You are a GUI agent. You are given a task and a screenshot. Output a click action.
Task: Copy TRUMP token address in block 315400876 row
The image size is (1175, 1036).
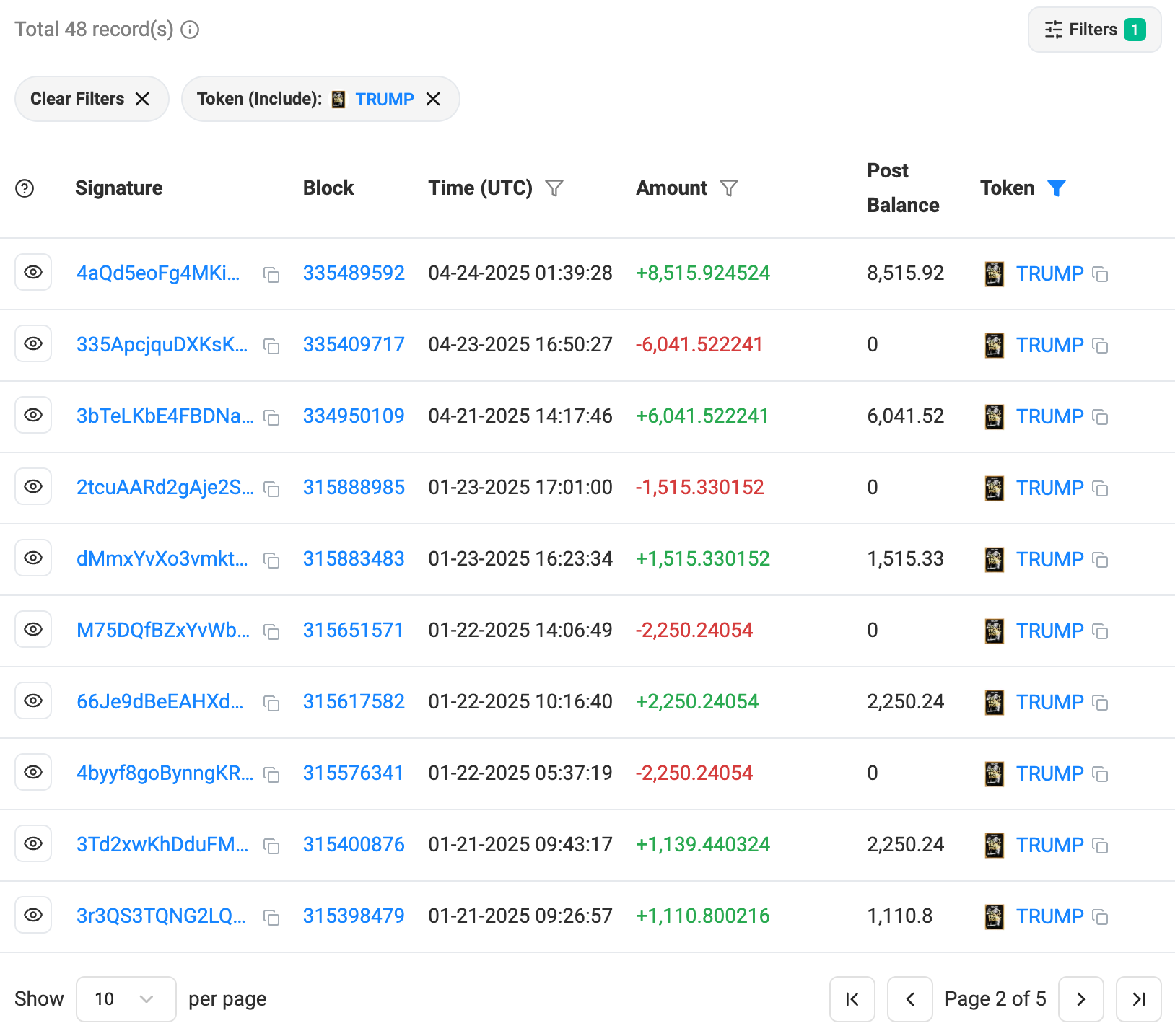(x=1100, y=846)
